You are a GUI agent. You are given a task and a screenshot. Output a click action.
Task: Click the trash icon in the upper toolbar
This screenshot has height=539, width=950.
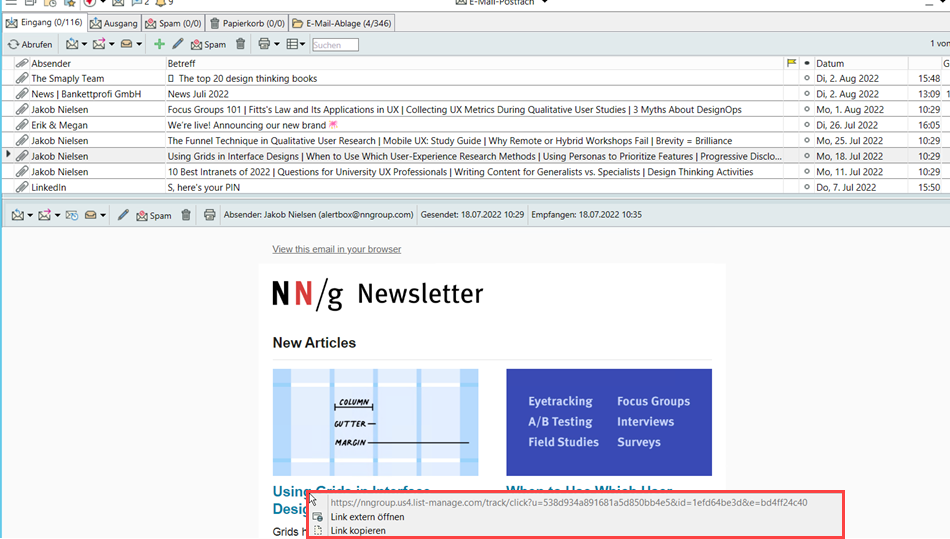pos(240,44)
